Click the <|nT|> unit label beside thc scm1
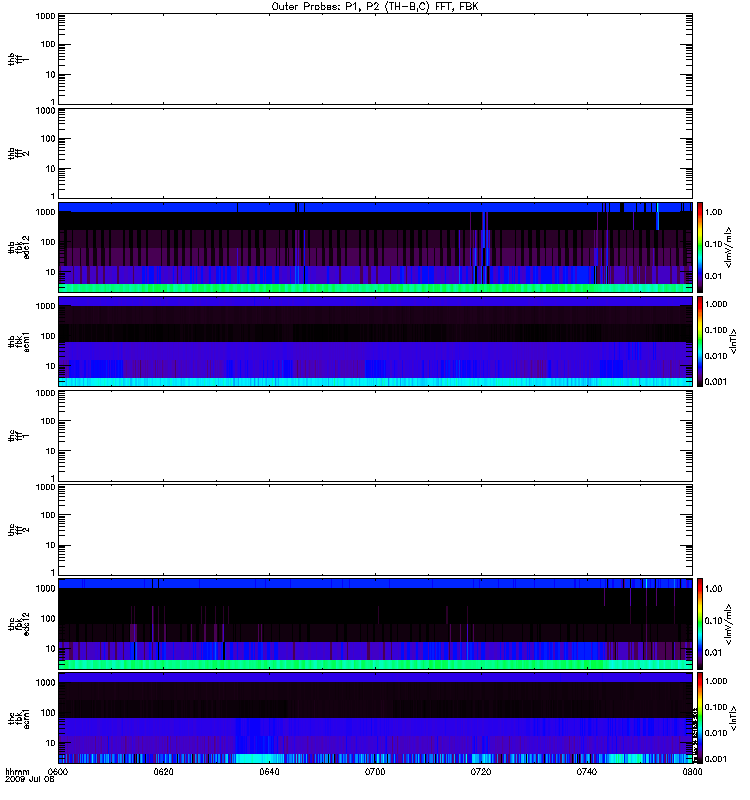The width and height of the screenshot is (750, 800). coord(734,718)
